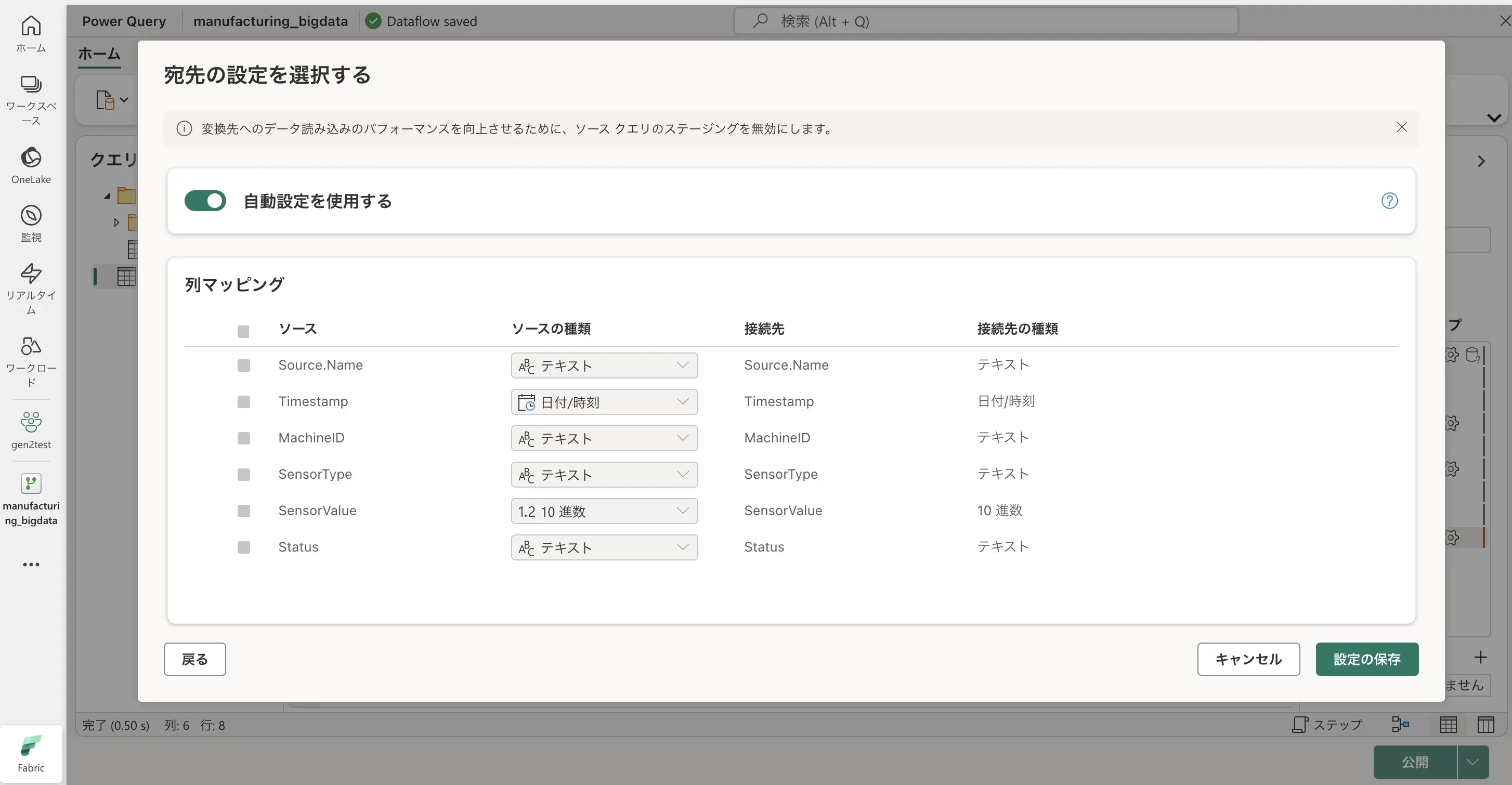Click the help question mark icon

coord(1389,201)
